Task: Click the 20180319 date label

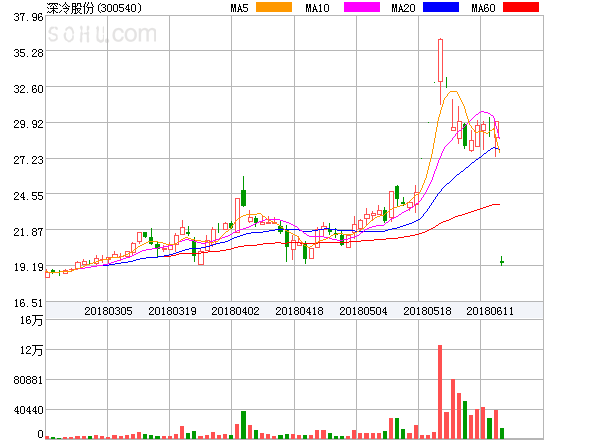Action: click(172, 311)
